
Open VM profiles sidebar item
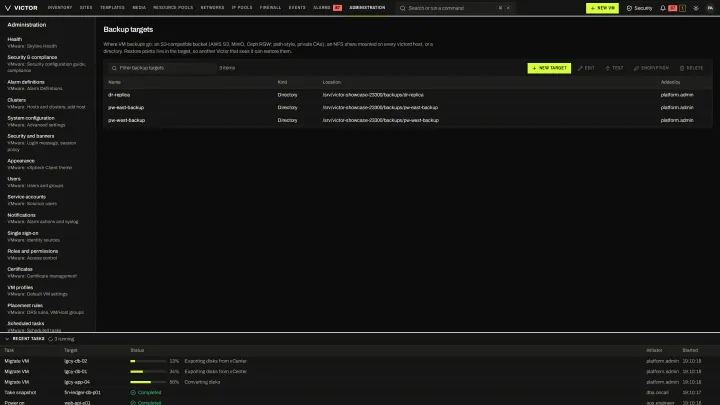coord(48,290)
